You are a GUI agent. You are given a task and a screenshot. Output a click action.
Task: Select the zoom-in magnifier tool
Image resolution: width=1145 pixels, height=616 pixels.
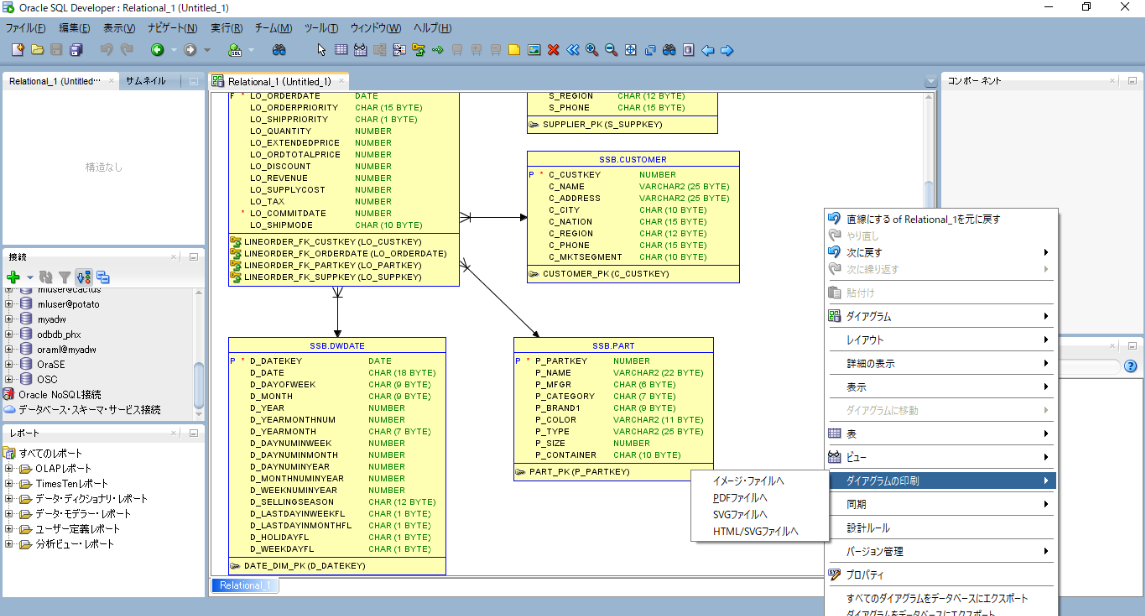[x=591, y=49]
